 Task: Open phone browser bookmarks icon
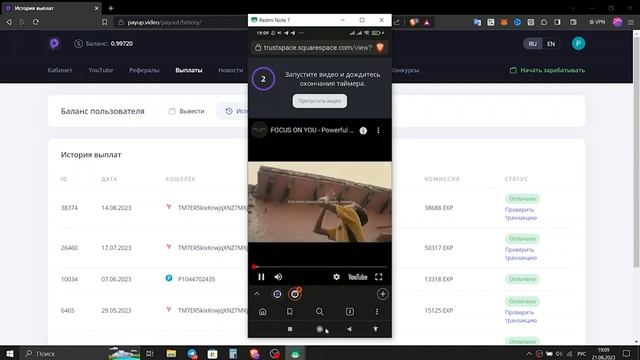pyautogui.click(x=290, y=312)
